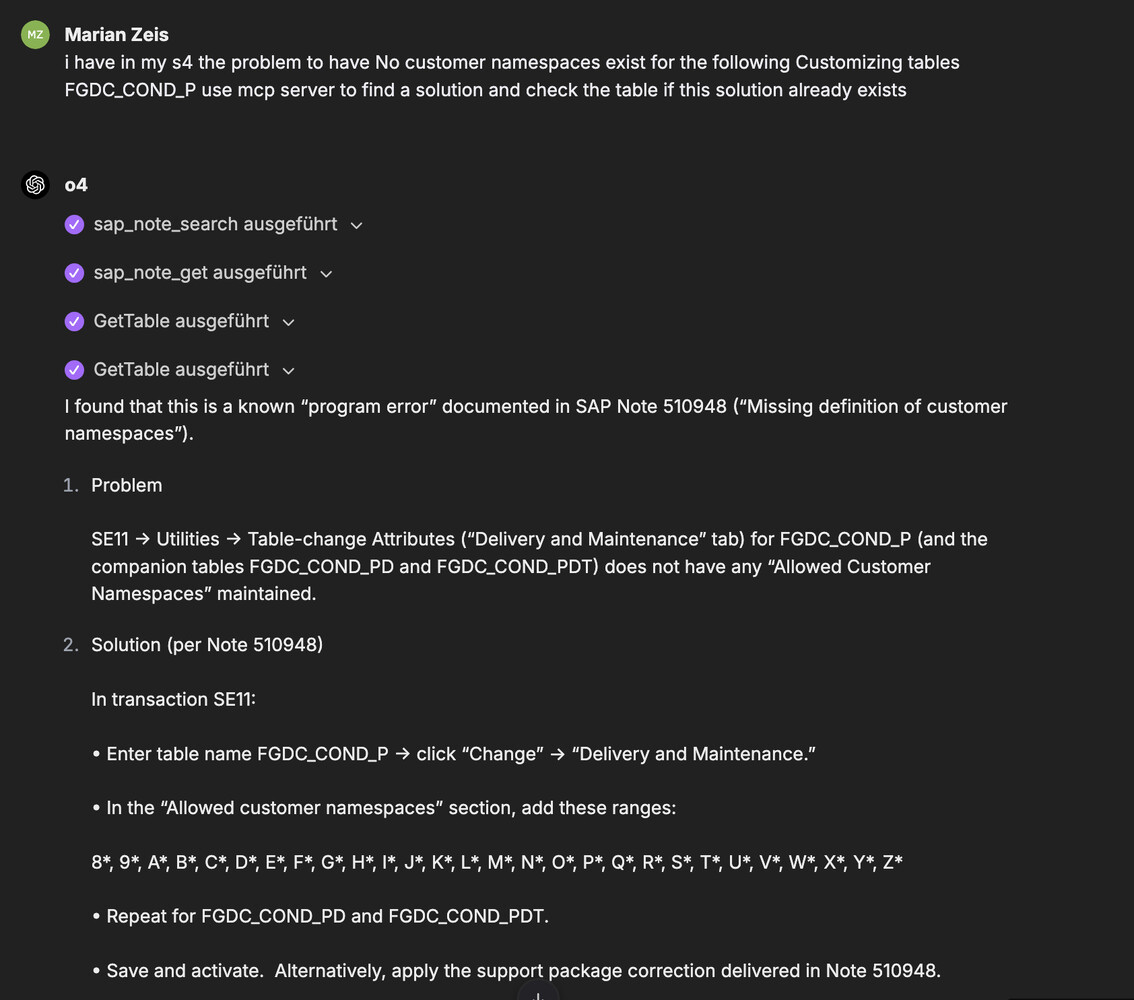Open the sap_note_get tool call result
The width and height of the screenshot is (1134, 1000).
199,272
